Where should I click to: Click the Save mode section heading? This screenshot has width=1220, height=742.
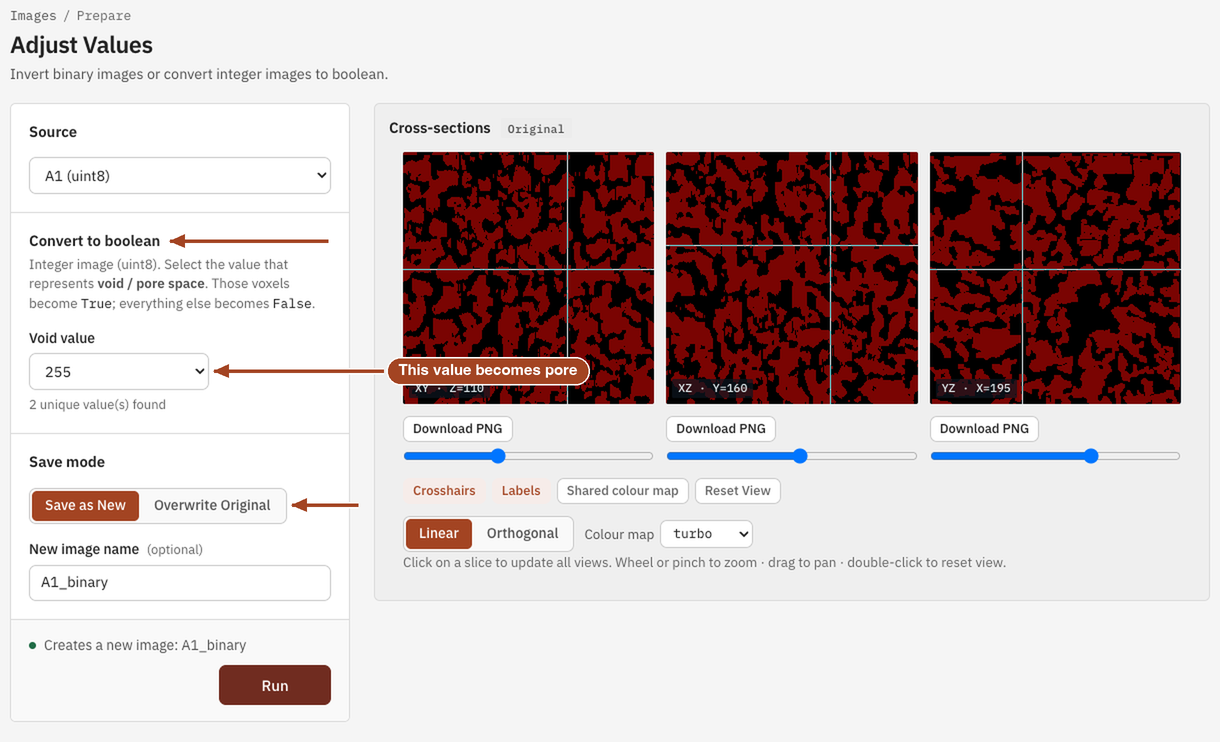67,462
